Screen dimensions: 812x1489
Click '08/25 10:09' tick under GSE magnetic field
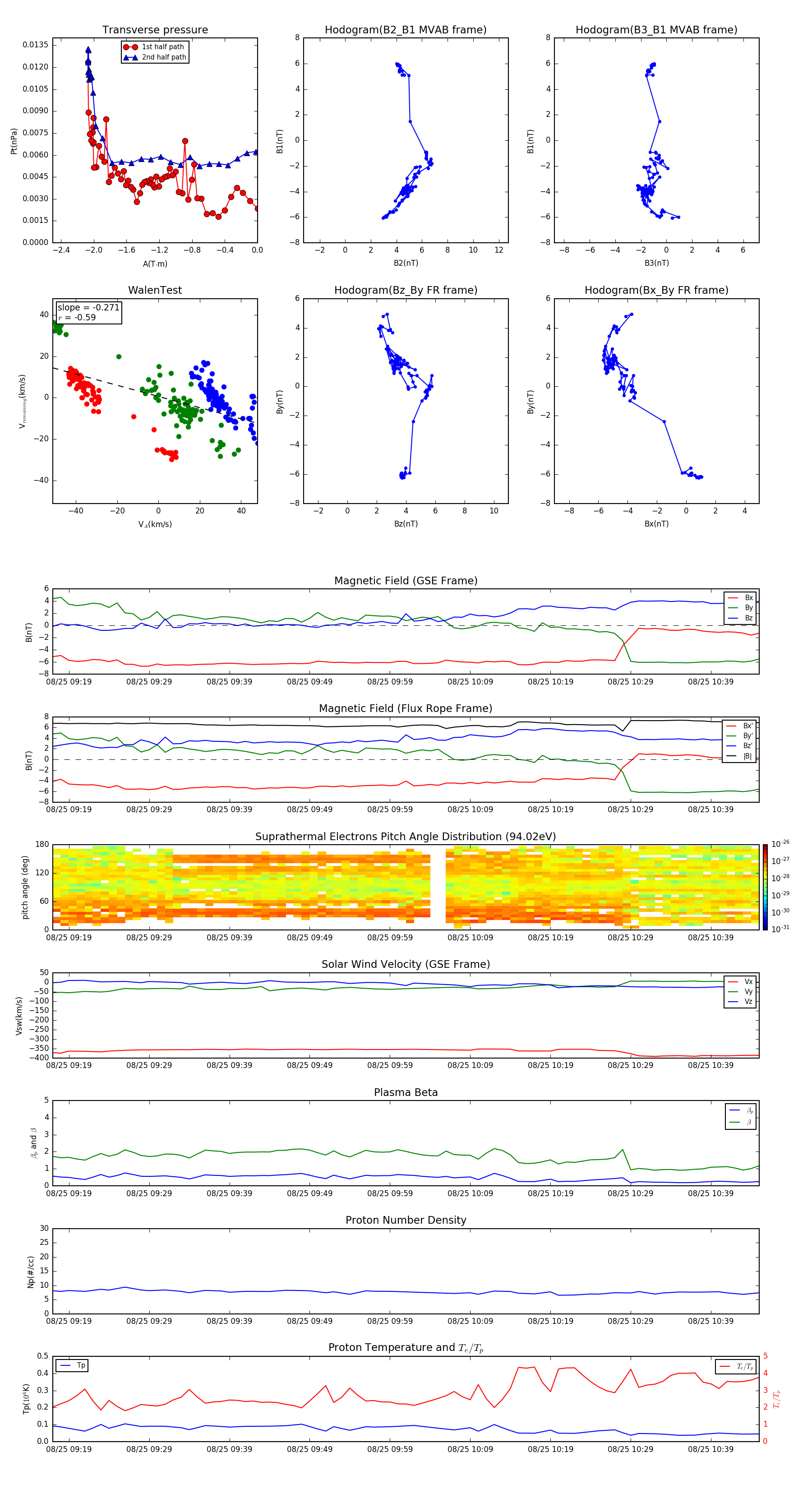[x=470, y=682]
